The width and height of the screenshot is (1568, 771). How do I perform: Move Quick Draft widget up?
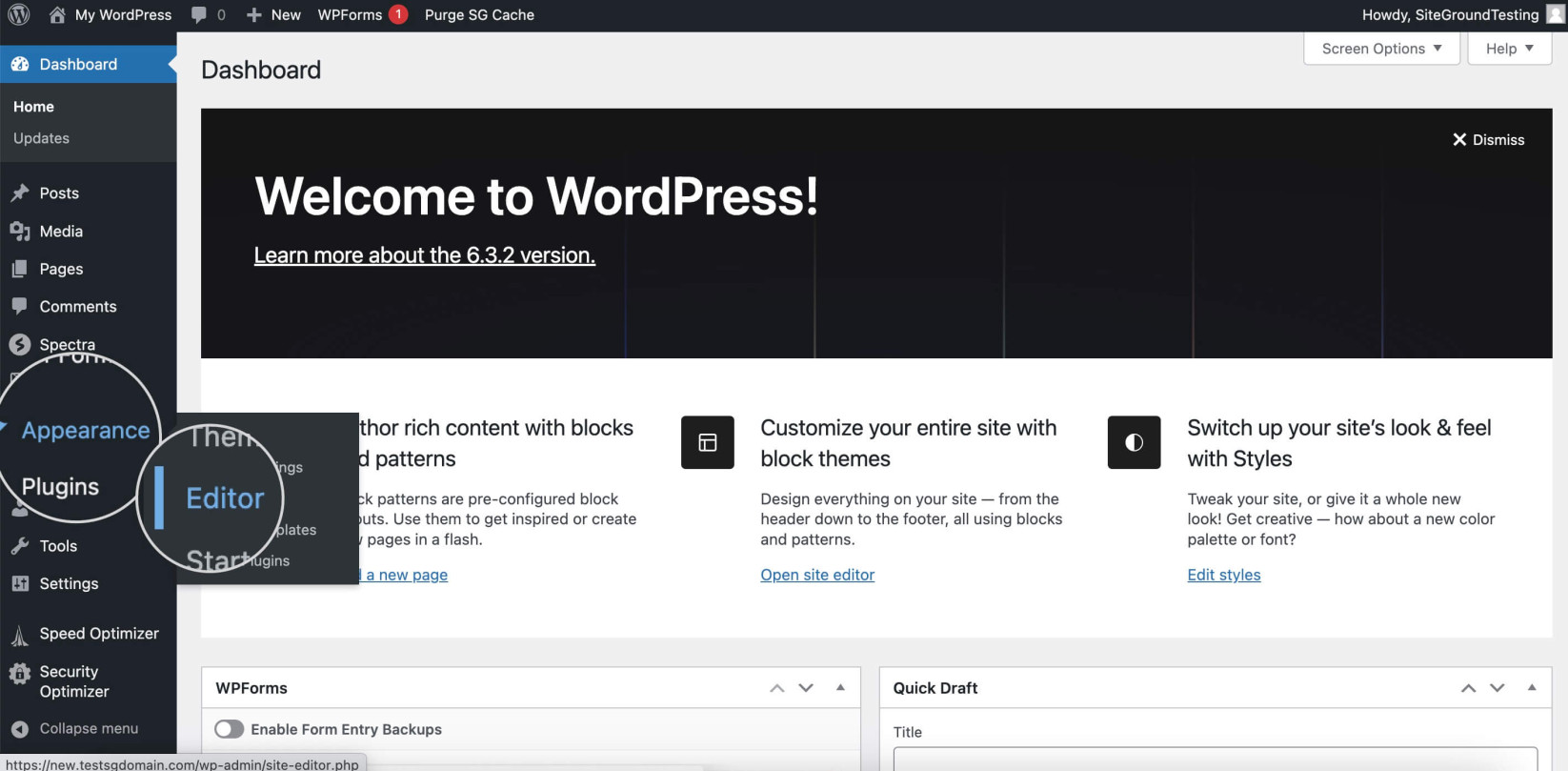click(x=1469, y=688)
